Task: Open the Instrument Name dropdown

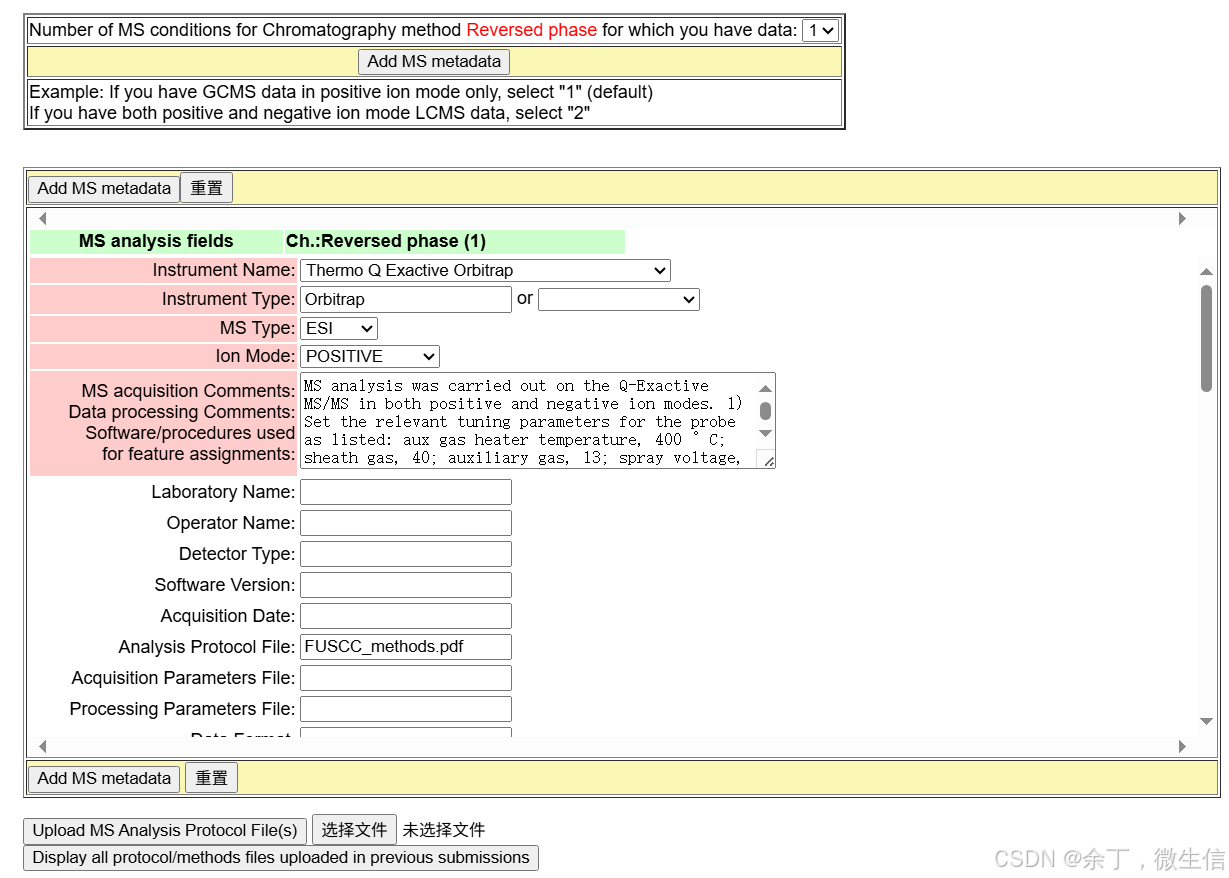Action: tap(485, 270)
